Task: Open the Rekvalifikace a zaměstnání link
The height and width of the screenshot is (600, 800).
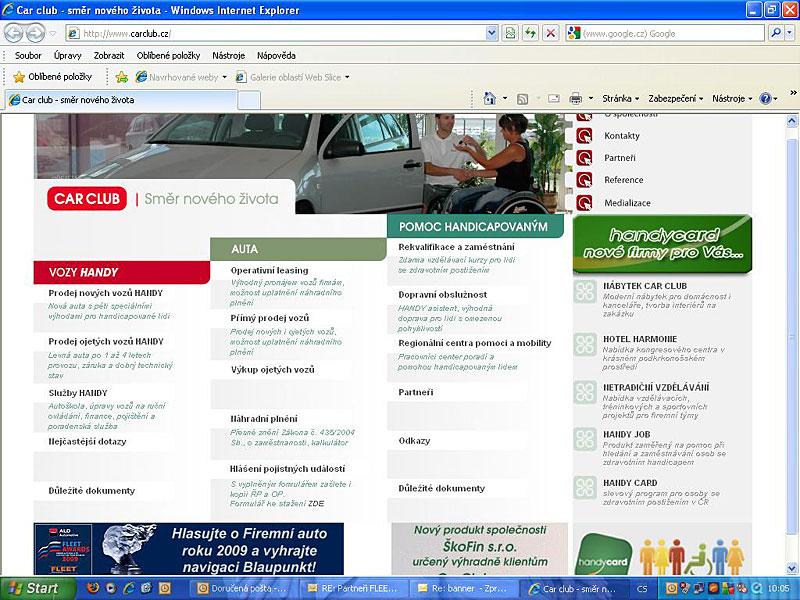Action: point(457,247)
